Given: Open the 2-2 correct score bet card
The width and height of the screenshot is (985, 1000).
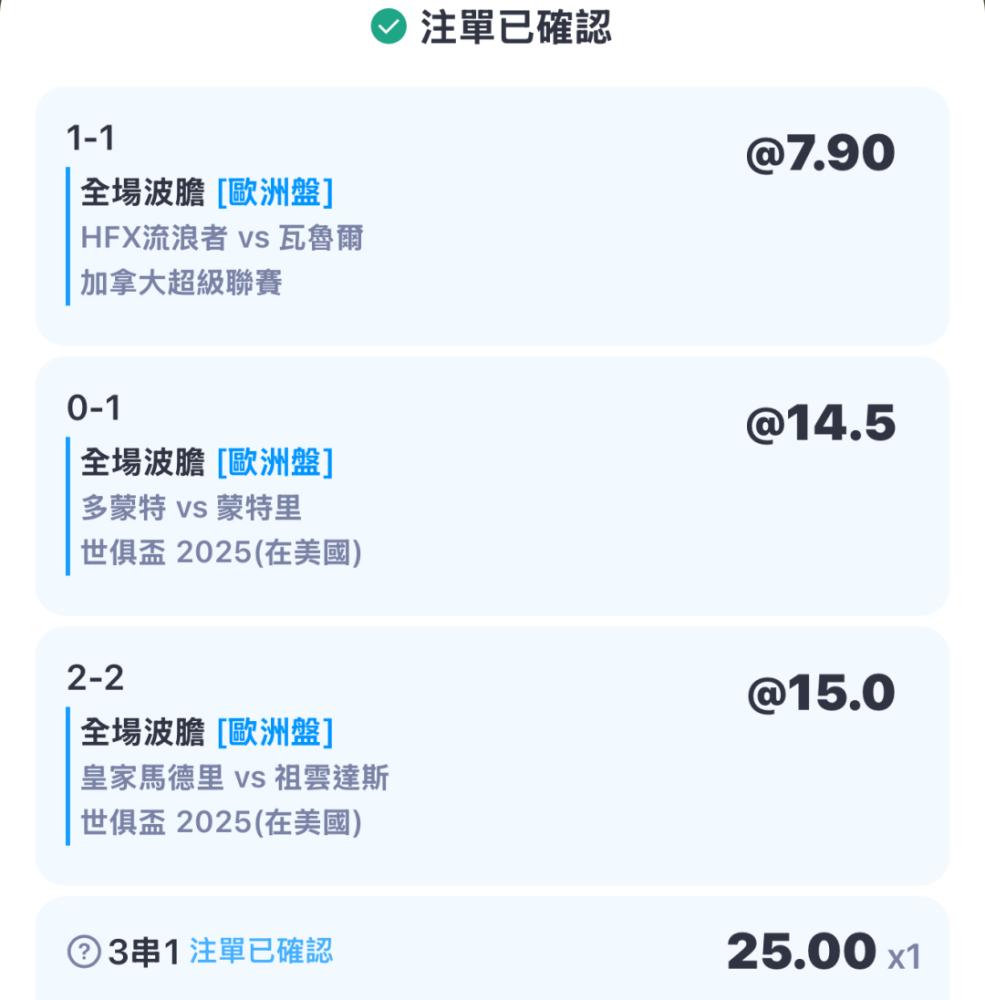Looking at the screenshot, I should point(492,756).
